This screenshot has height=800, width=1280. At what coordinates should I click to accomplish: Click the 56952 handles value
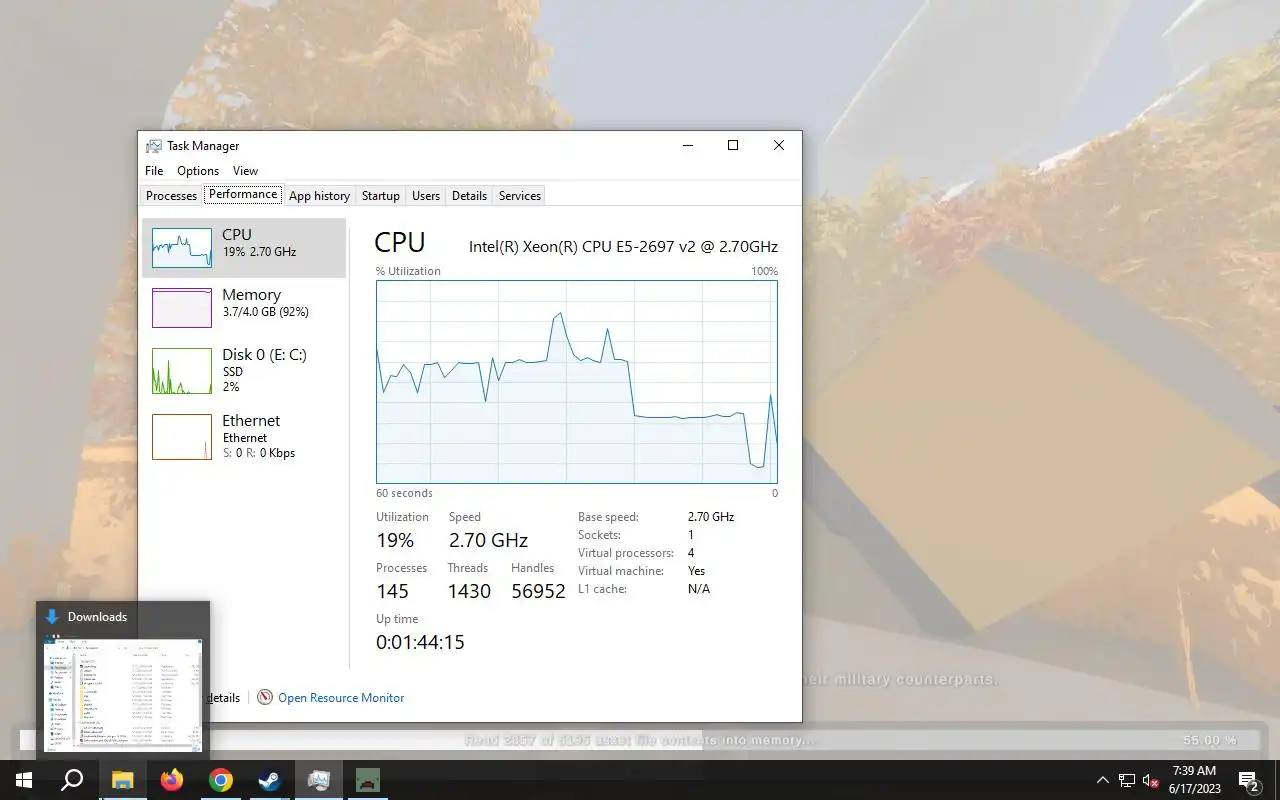538,592
